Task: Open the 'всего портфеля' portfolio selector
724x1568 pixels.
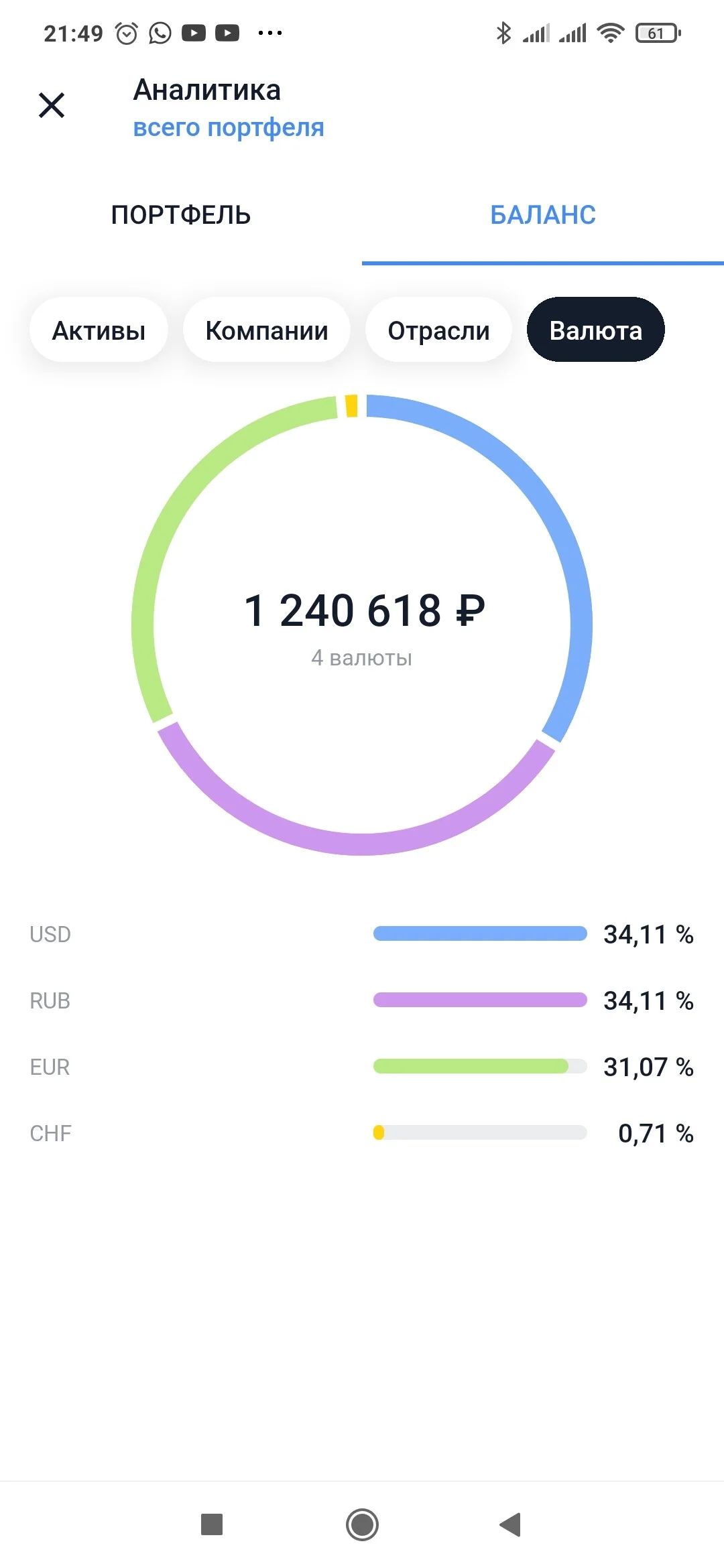Action: pos(229,127)
